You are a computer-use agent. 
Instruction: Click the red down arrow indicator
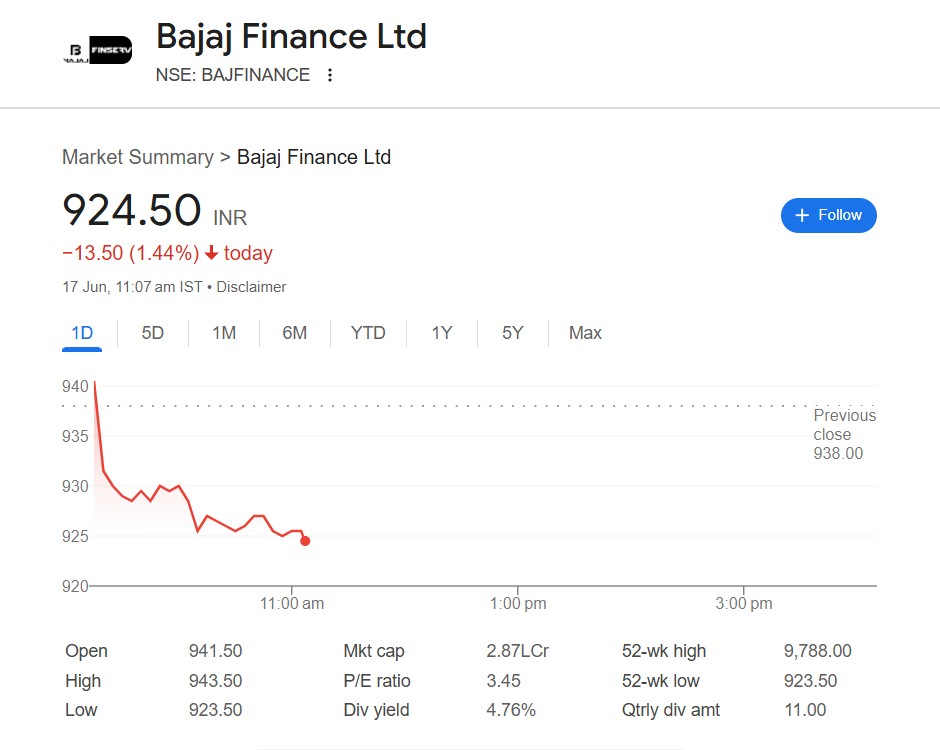tap(211, 253)
